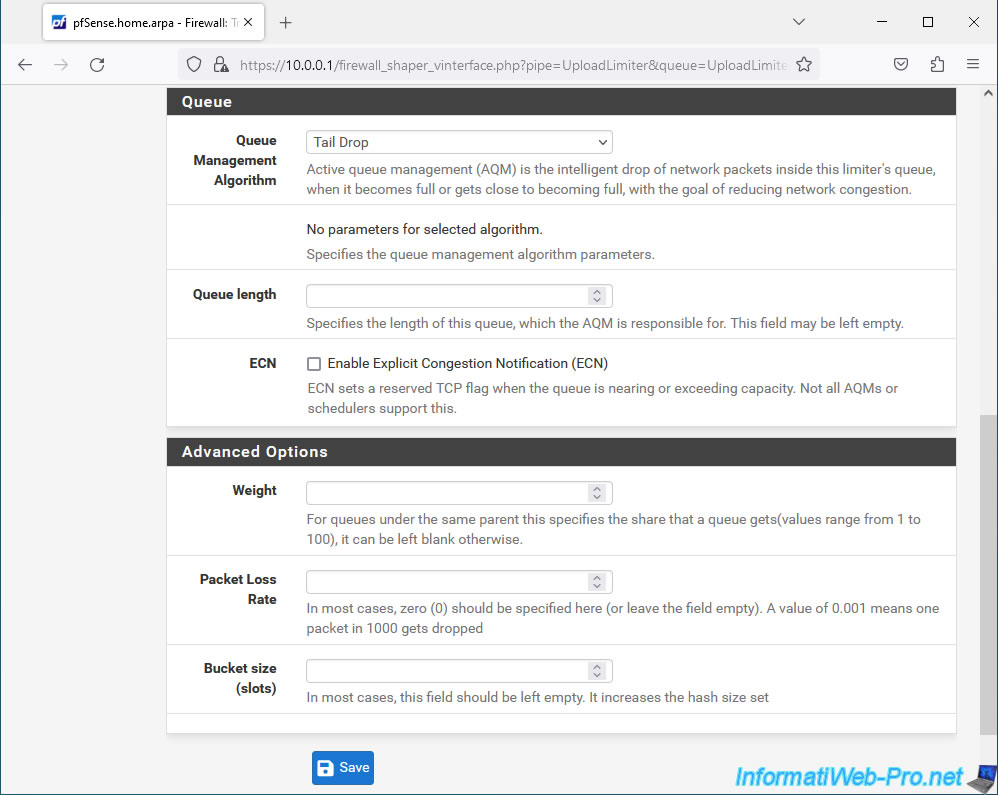Save the limiter queue settings
This screenshot has width=998, height=795.
(342, 768)
